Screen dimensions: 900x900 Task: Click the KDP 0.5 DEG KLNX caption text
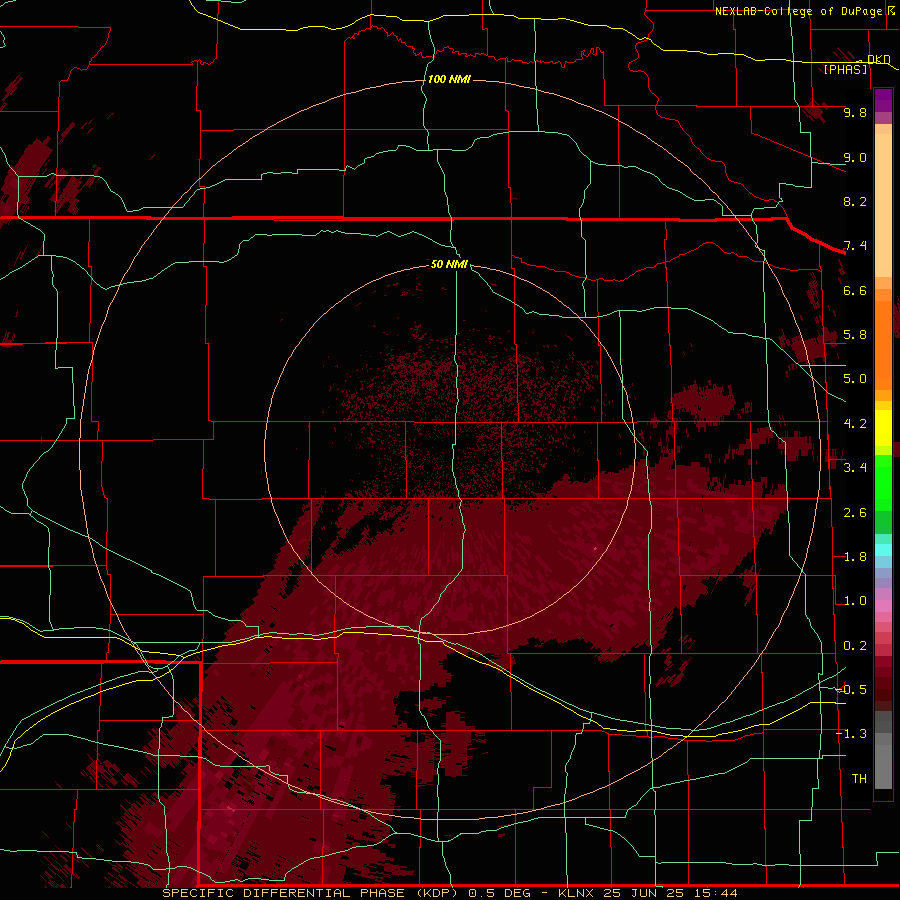(x=449, y=893)
